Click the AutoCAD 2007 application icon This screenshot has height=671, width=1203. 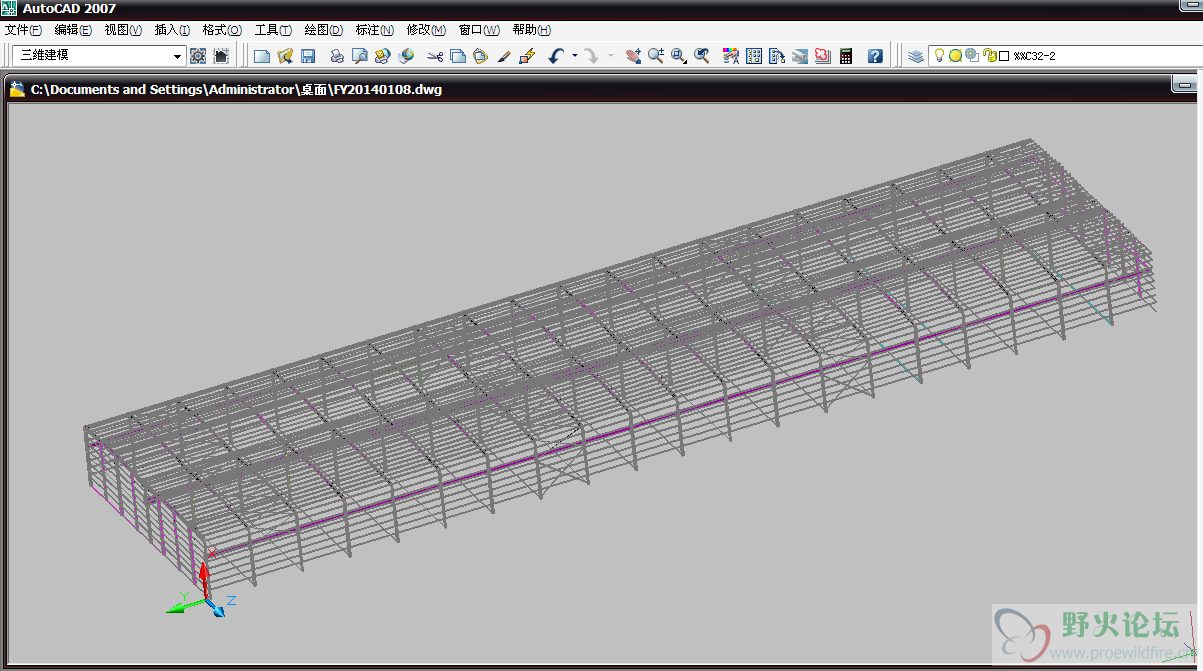coord(10,9)
